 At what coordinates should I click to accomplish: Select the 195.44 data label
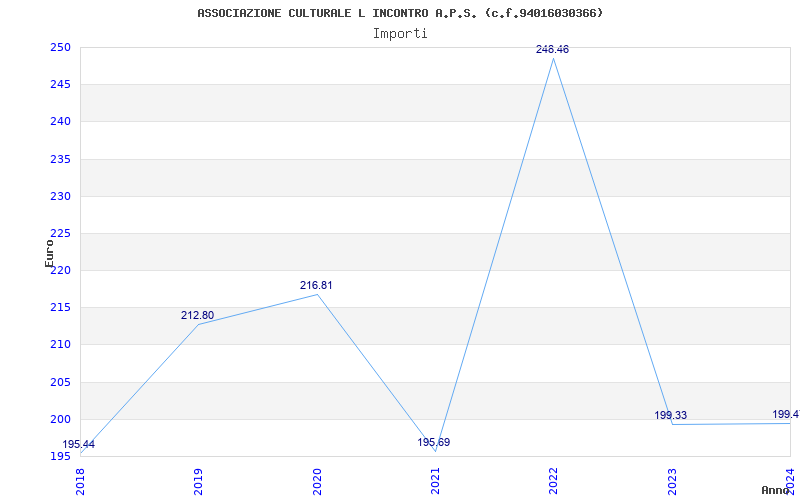tap(79, 444)
